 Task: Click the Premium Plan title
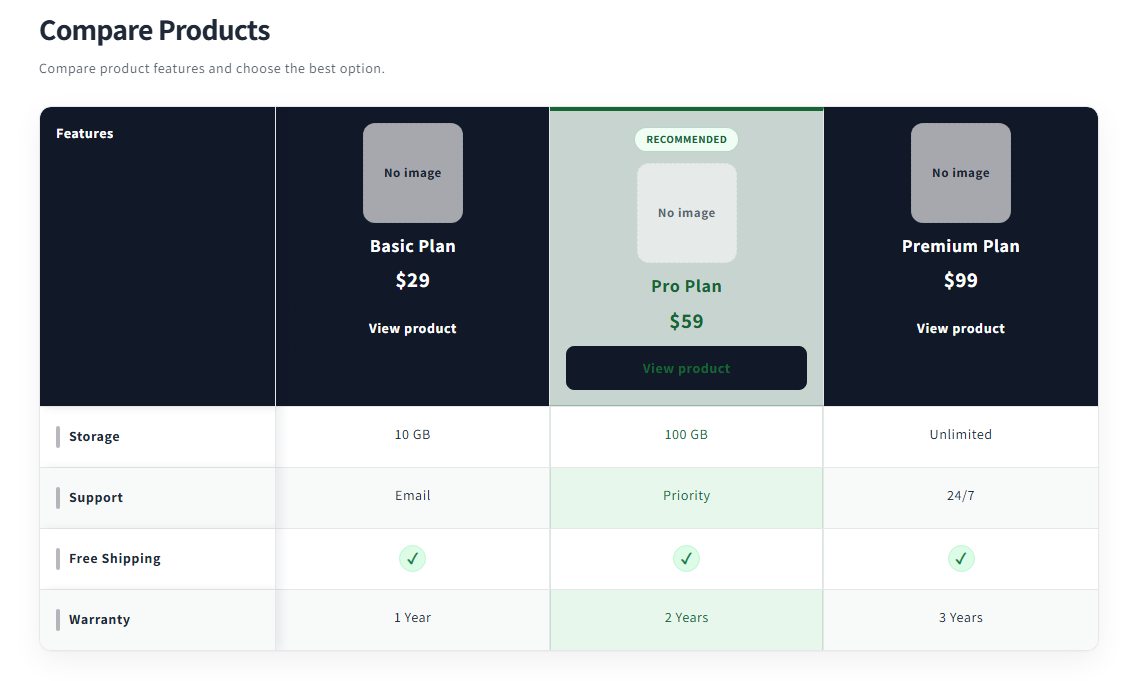[x=961, y=246]
